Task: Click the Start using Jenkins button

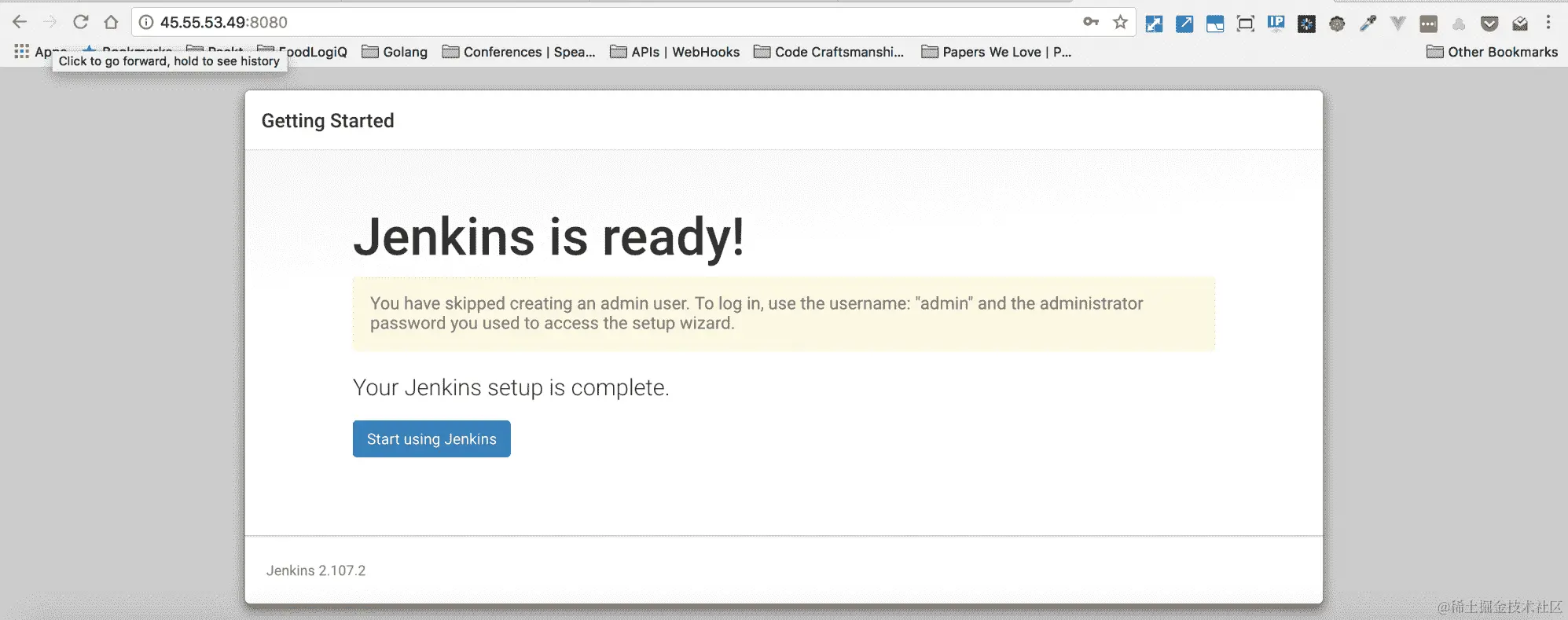Action: coord(431,438)
